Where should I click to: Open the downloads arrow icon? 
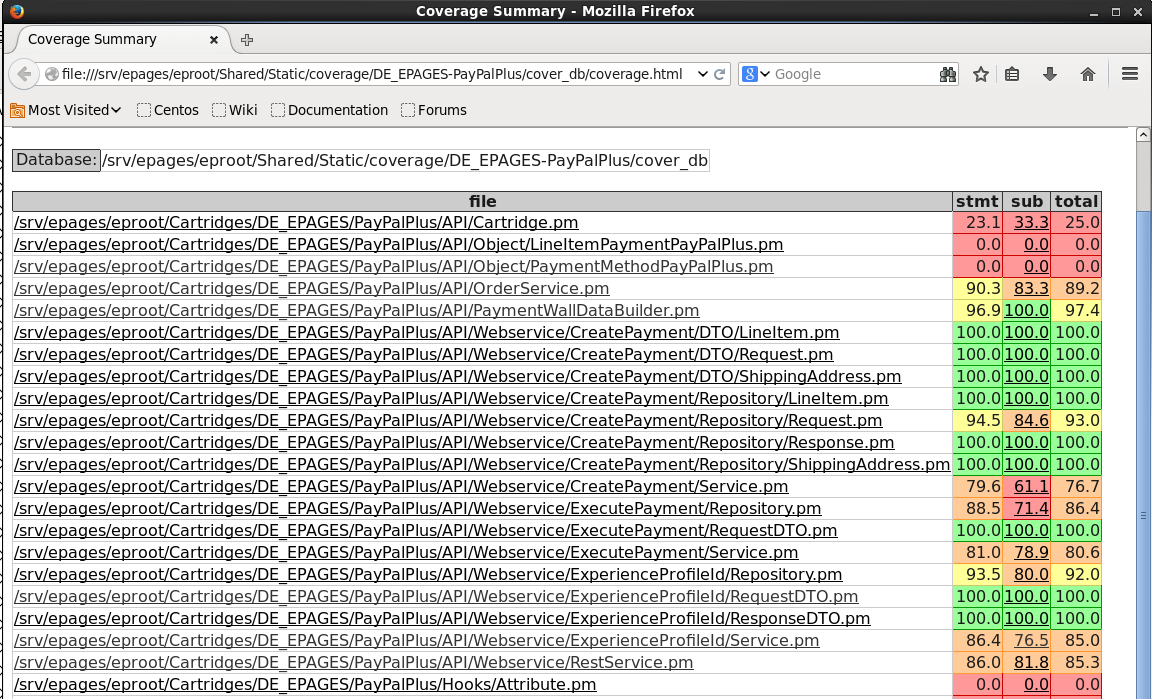point(1049,74)
